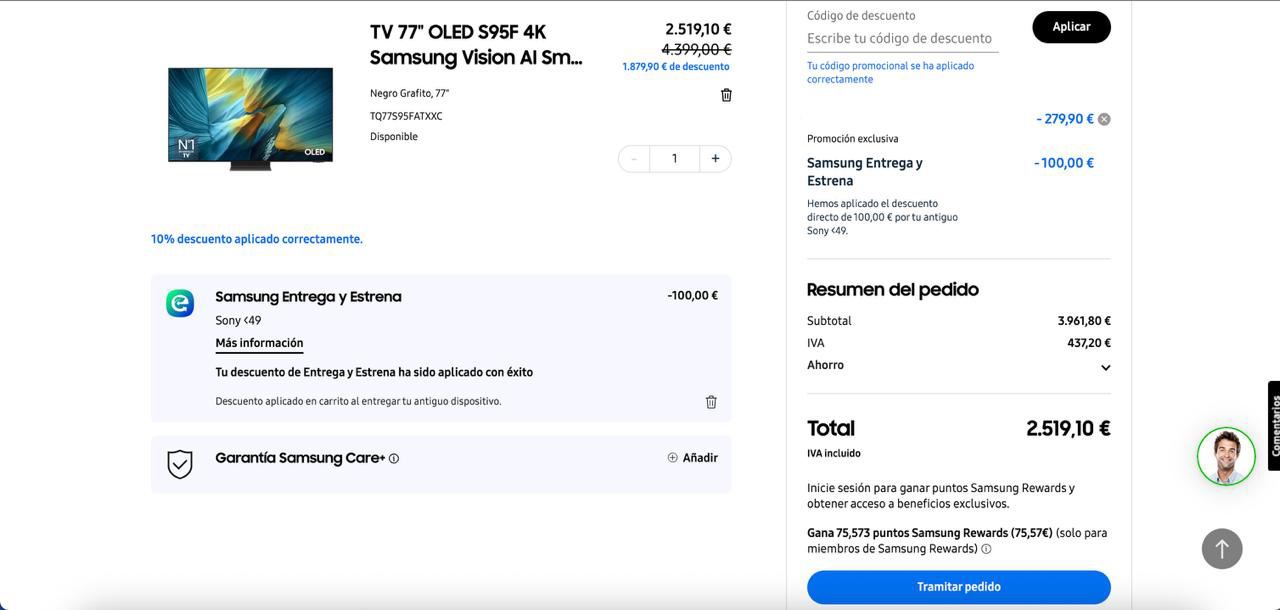Image resolution: width=1280 pixels, height=610 pixels.
Task: Delete the TV product from cart
Action: coord(726,95)
